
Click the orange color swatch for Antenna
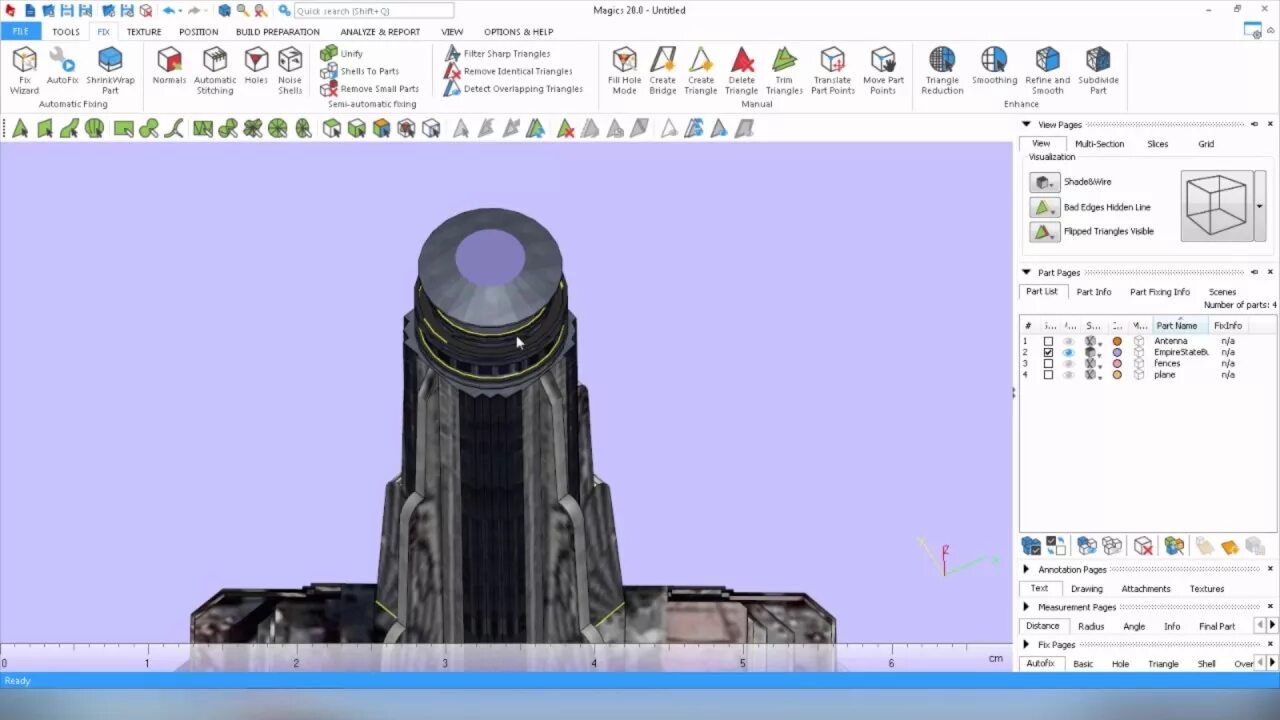(x=1117, y=341)
